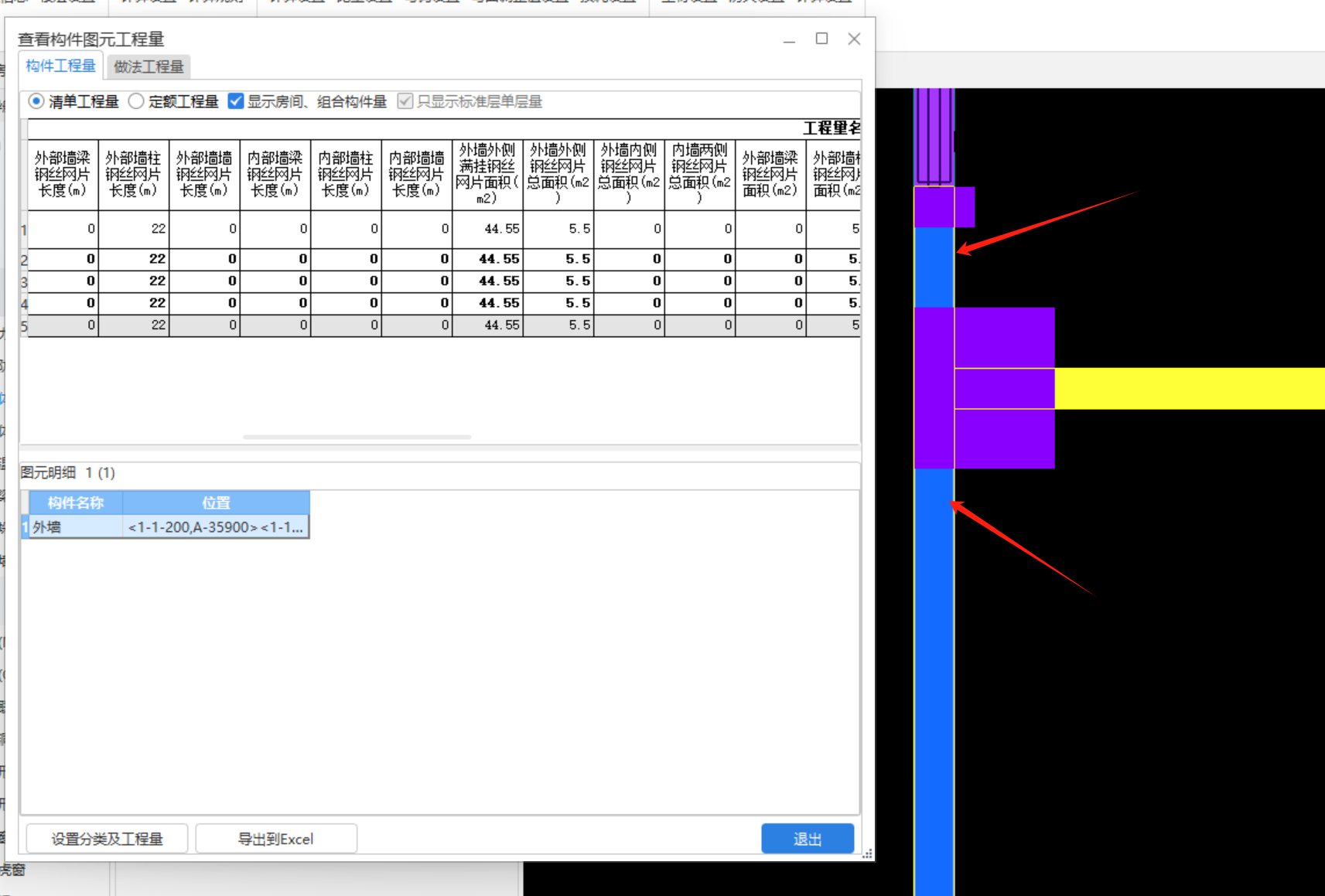This screenshot has height=896, width=1325.
Task: Select the 外墙 component name cell
Action: click(x=75, y=527)
